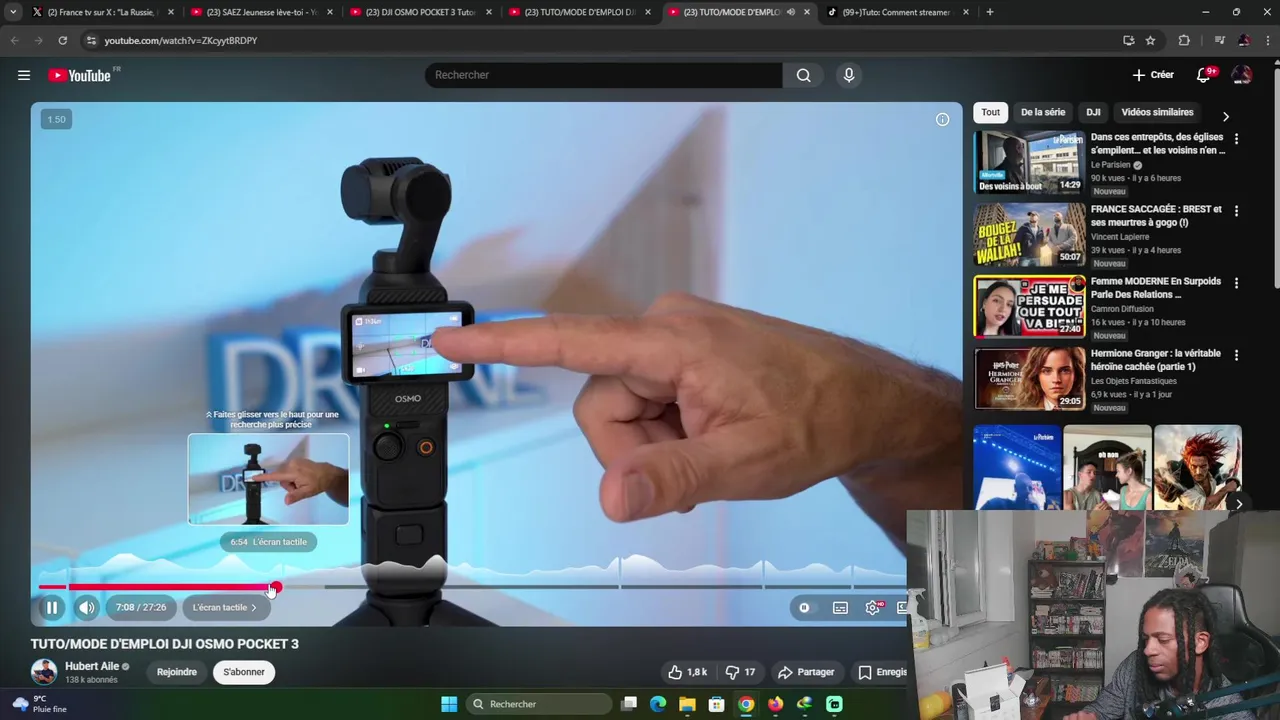Switch to DJI OSMO POCKET 3 Tuto tab
Screen dimensions: 1280x720
pos(420,12)
